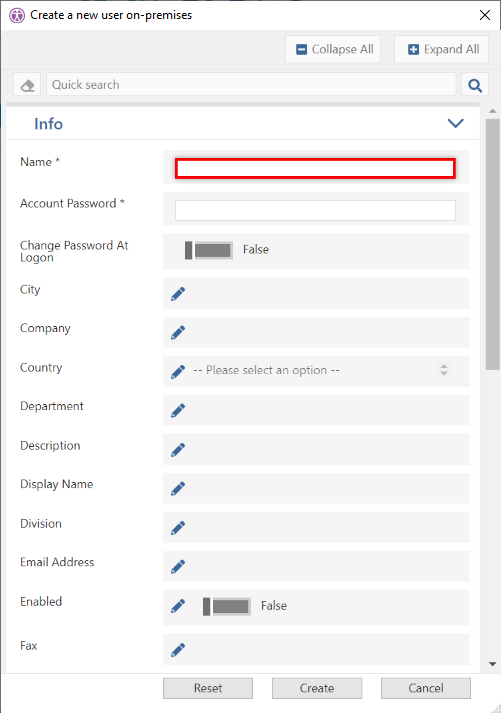Toggle Change Password At Logon switch
This screenshot has width=501, height=713.
[209, 250]
